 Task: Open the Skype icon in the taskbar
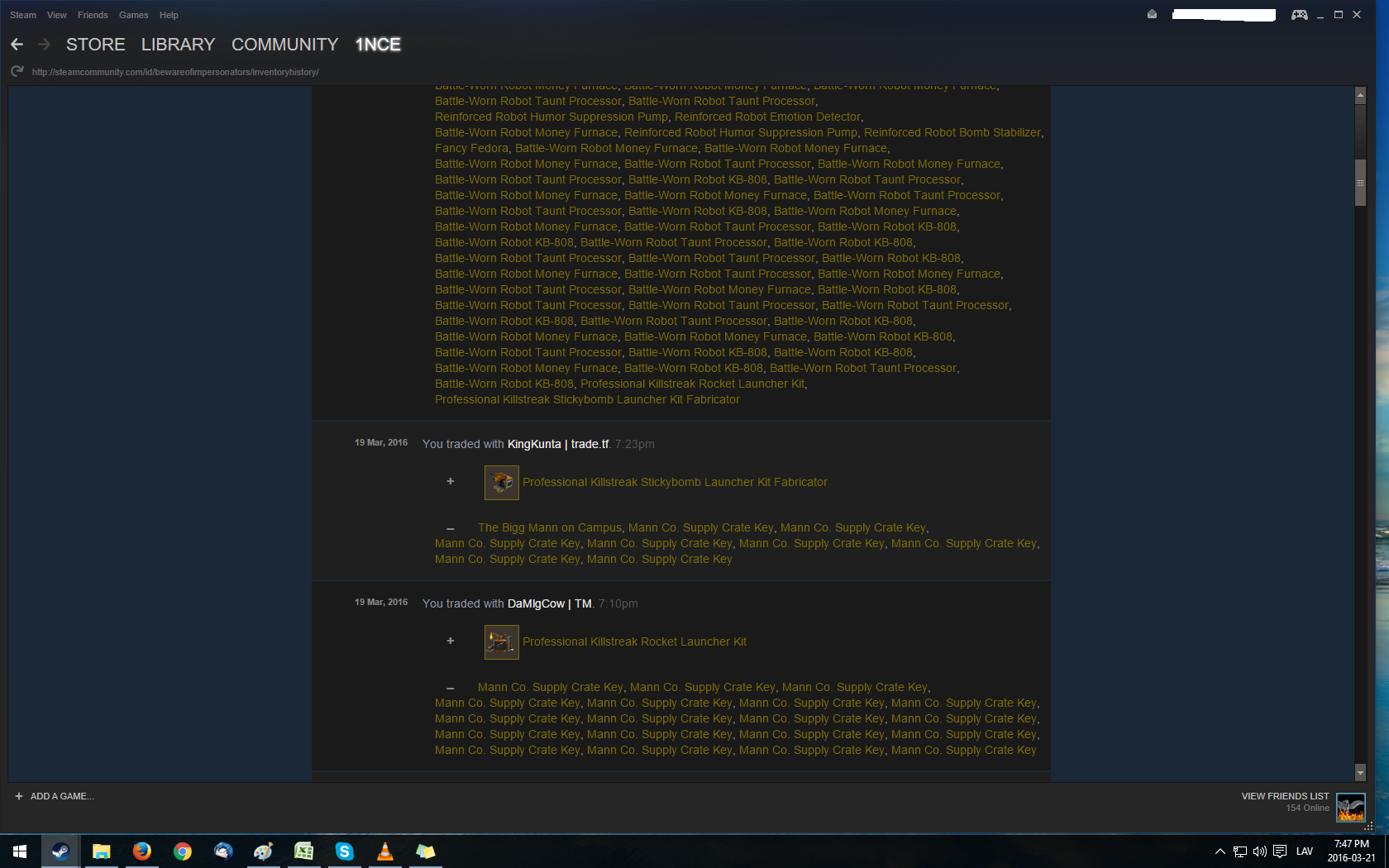point(344,851)
